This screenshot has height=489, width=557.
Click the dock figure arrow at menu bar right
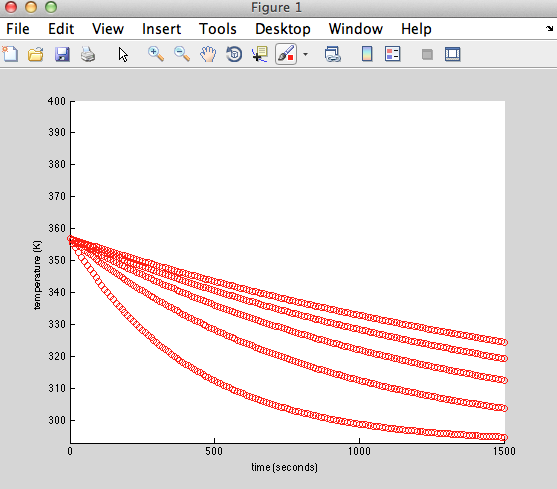coord(550,28)
